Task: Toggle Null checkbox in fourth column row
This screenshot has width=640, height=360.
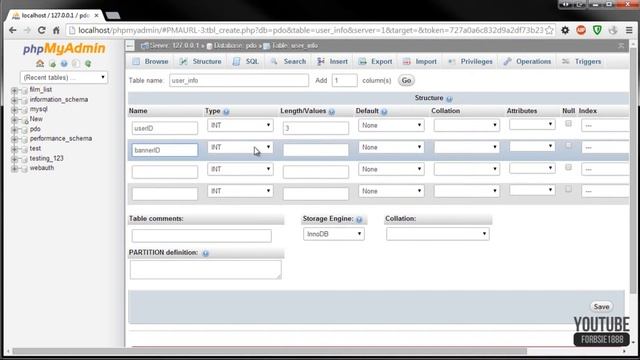Action: point(568,189)
